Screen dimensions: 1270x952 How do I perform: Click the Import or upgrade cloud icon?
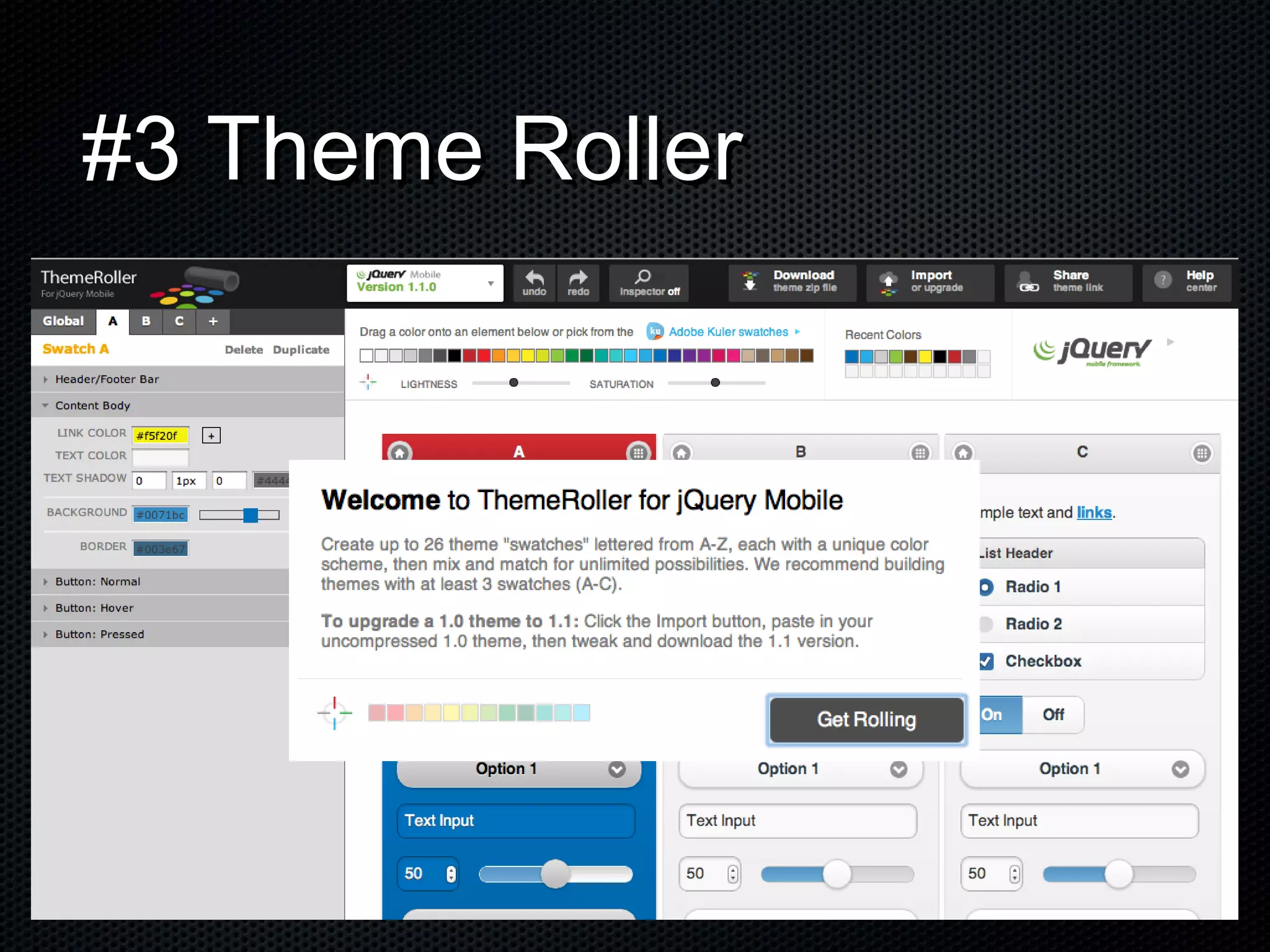tap(888, 283)
